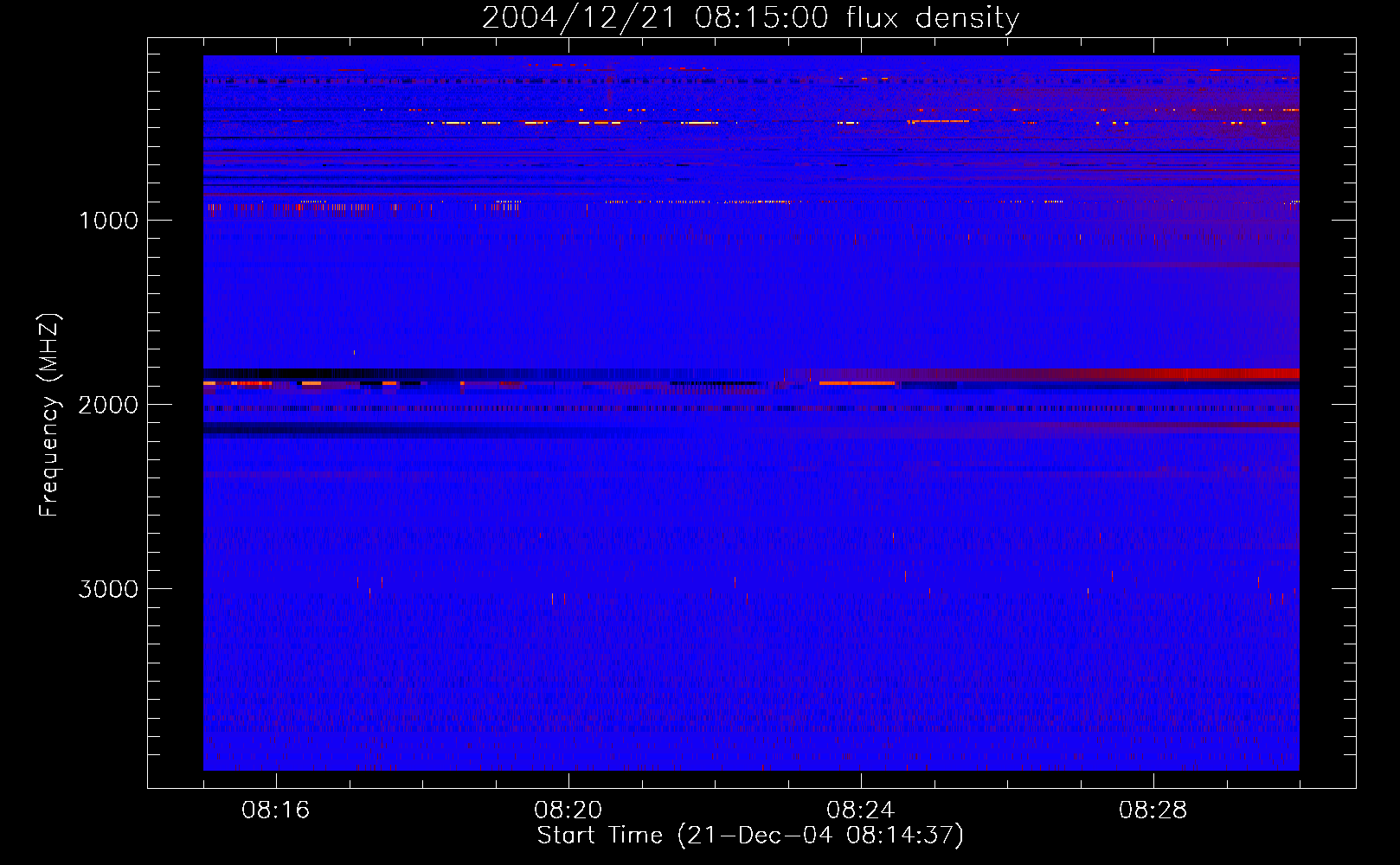
Task: Click the 1000 frequency tick label
Action: tap(108, 221)
